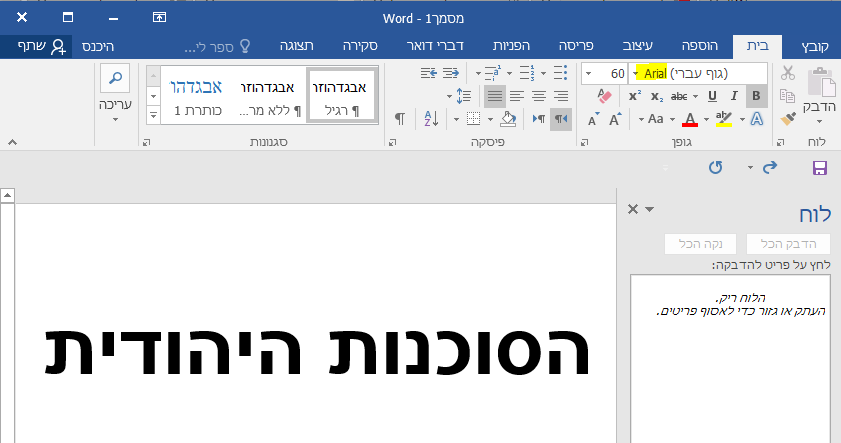The height and width of the screenshot is (443, 841).
Task: Click היכנס (Sign in) link
Action: click(98, 47)
